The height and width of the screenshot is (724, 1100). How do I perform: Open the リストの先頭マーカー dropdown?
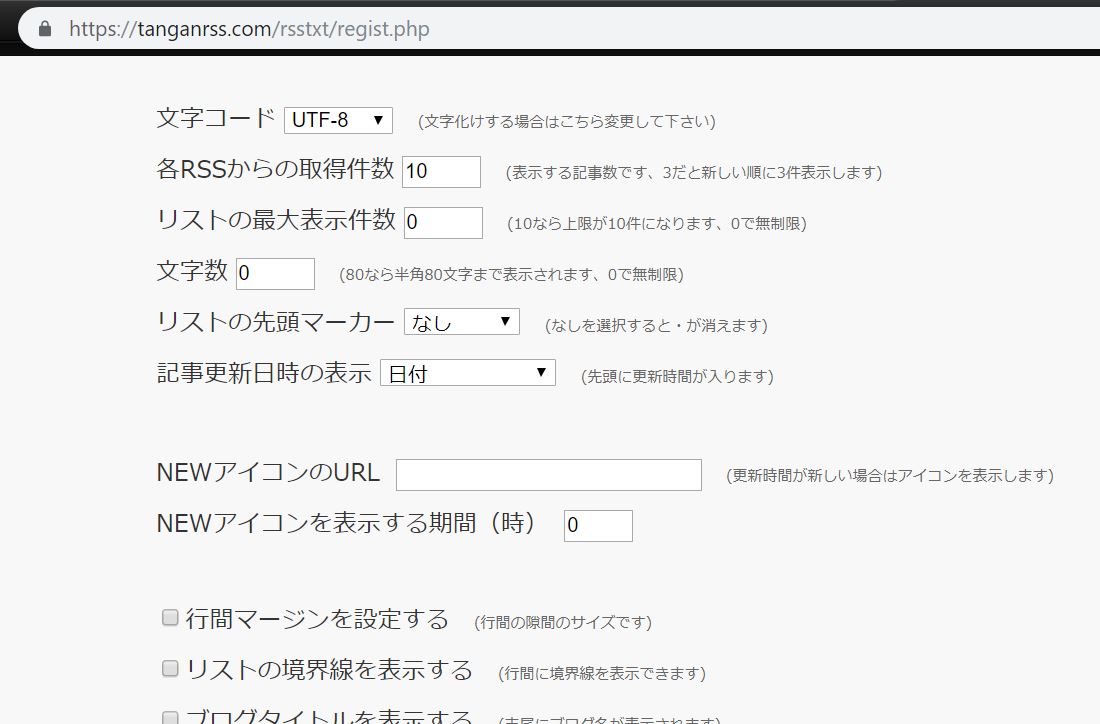(461, 321)
